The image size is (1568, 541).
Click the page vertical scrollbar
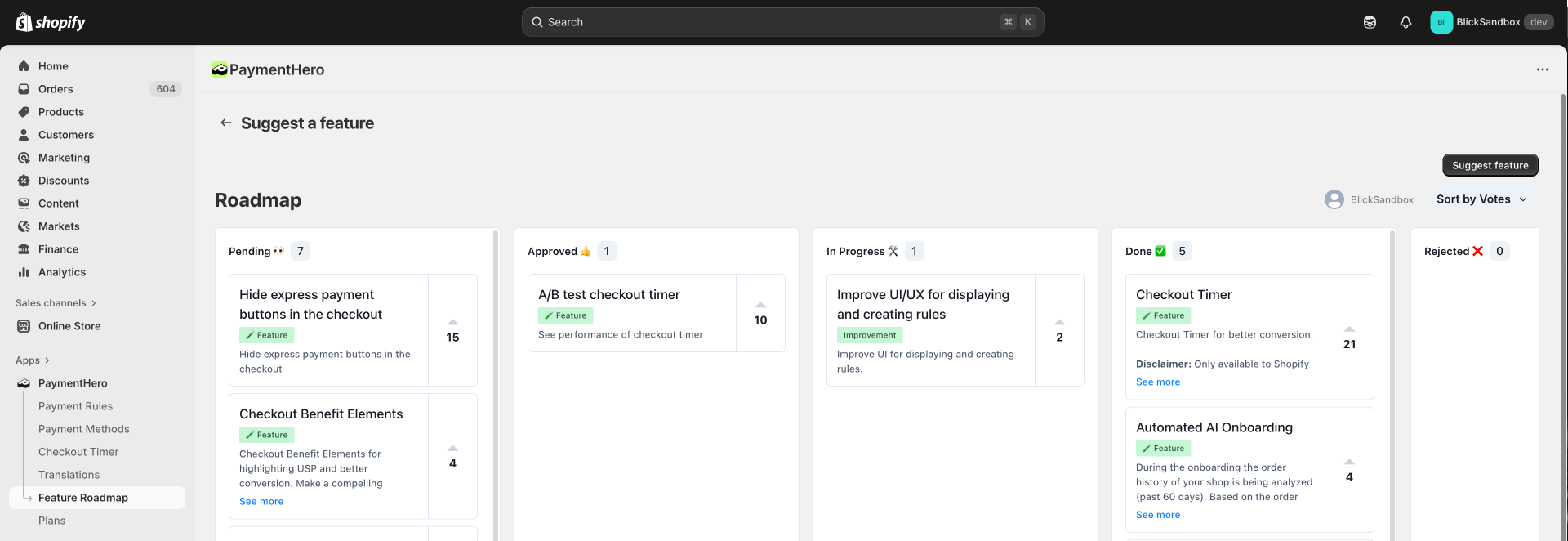pyautogui.click(x=1563, y=317)
